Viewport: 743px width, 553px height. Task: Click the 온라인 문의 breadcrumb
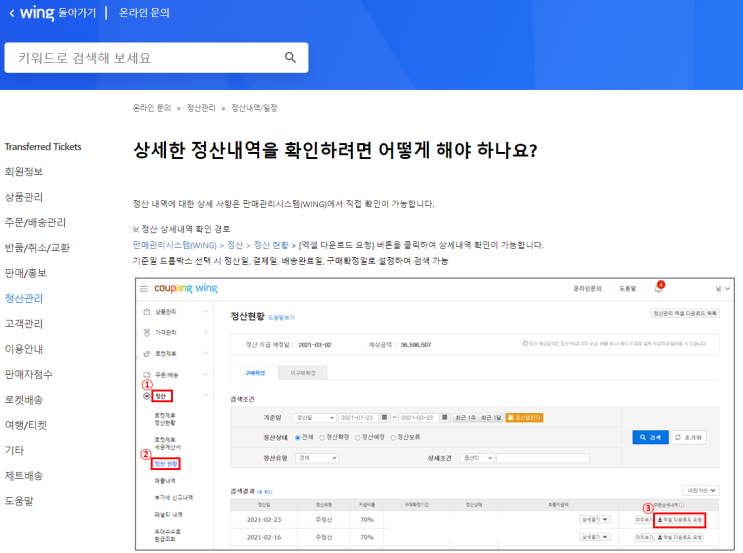(x=152, y=108)
